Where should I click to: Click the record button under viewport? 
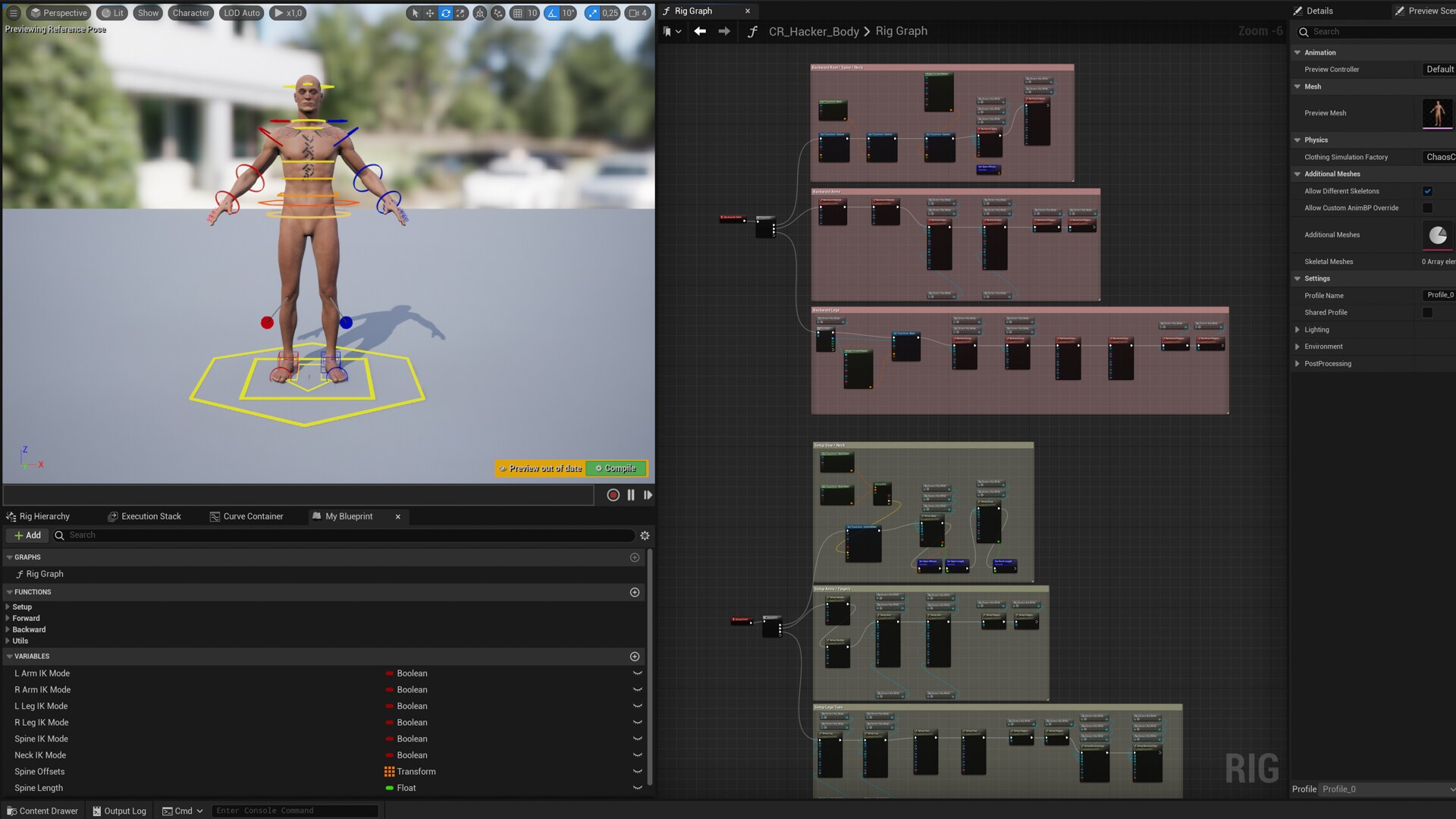tap(613, 495)
